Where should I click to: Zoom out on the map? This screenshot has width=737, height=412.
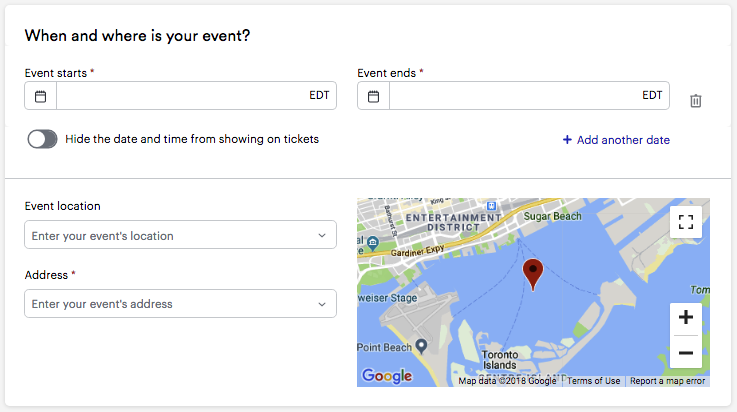tap(686, 352)
